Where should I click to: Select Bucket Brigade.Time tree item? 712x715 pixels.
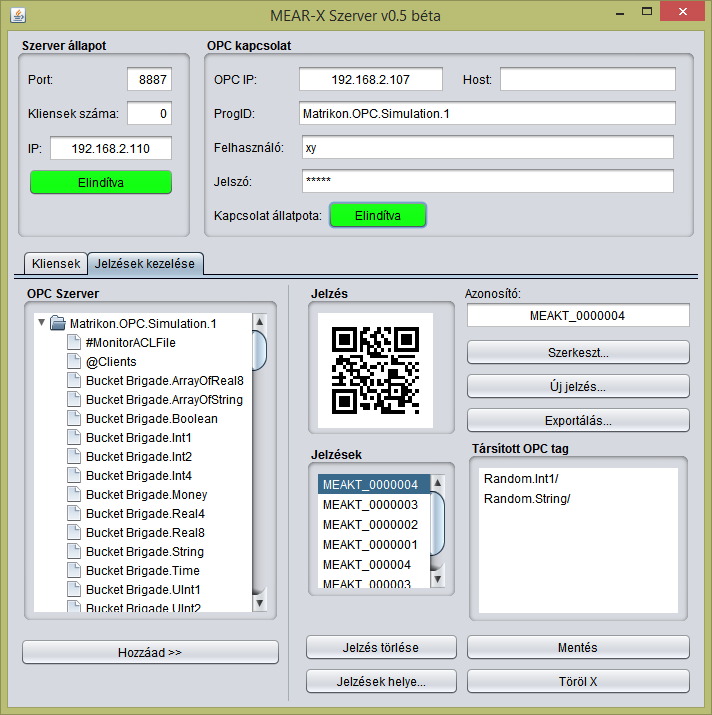(x=142, y=570)
